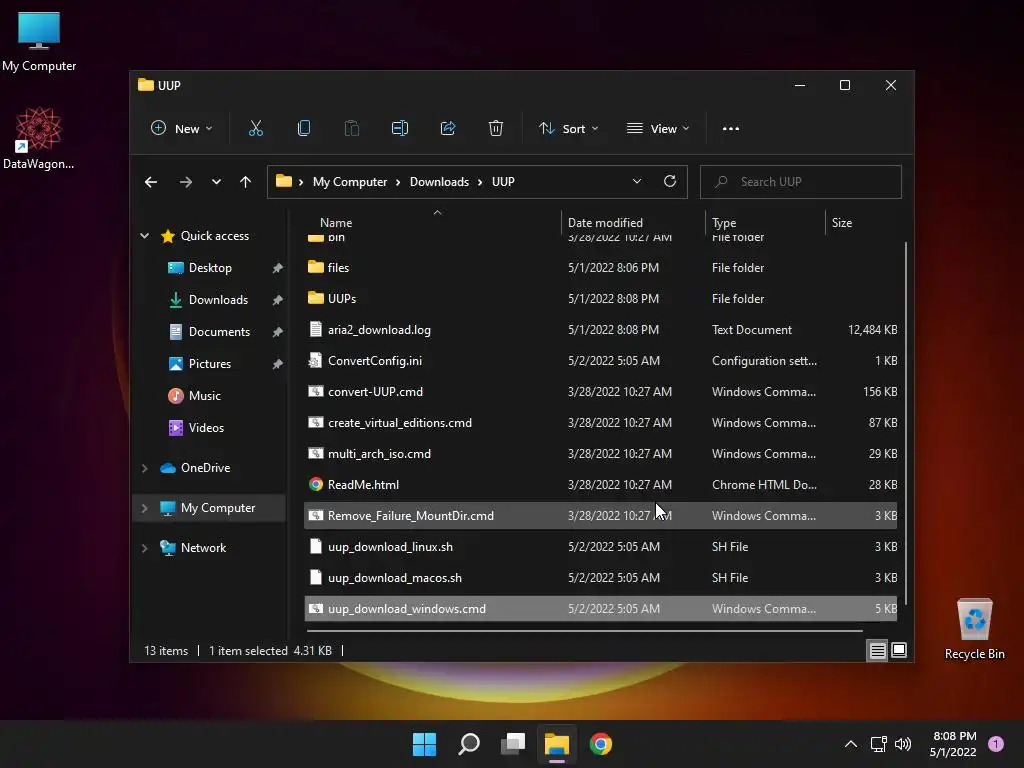This screenshot has height=768, width=1024.
Task: Select the DataWagon desktop shortcut
Action: pos(39,138)
